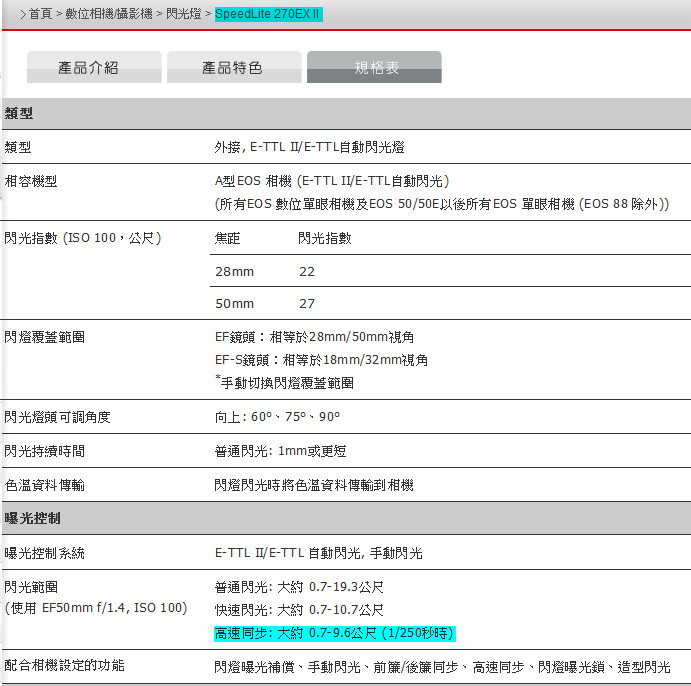Screen dimensions: 691x686
Task: Click EF鏡頭：相等於28mm/50mm視角 text
Action: tap(314, 337)
